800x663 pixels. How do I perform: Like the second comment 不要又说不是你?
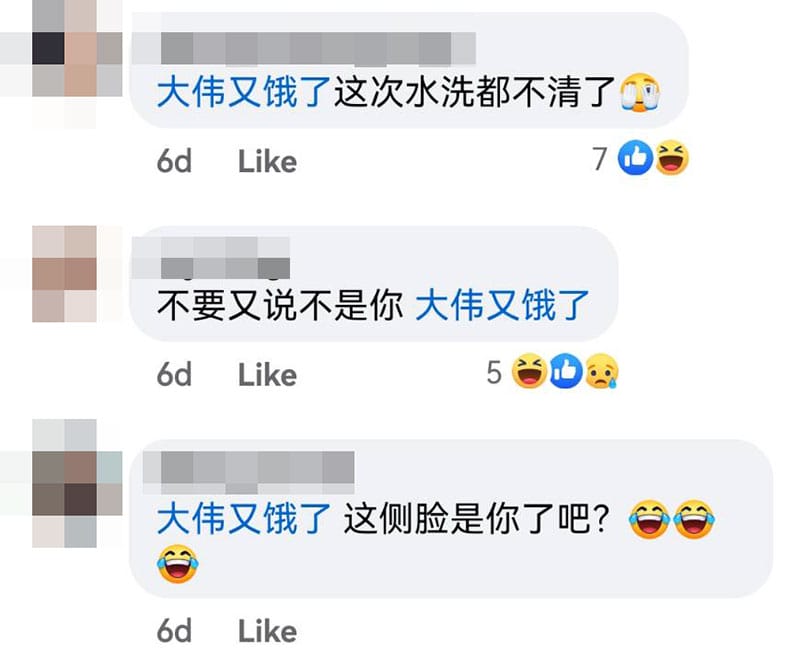(x=267, y=375)
